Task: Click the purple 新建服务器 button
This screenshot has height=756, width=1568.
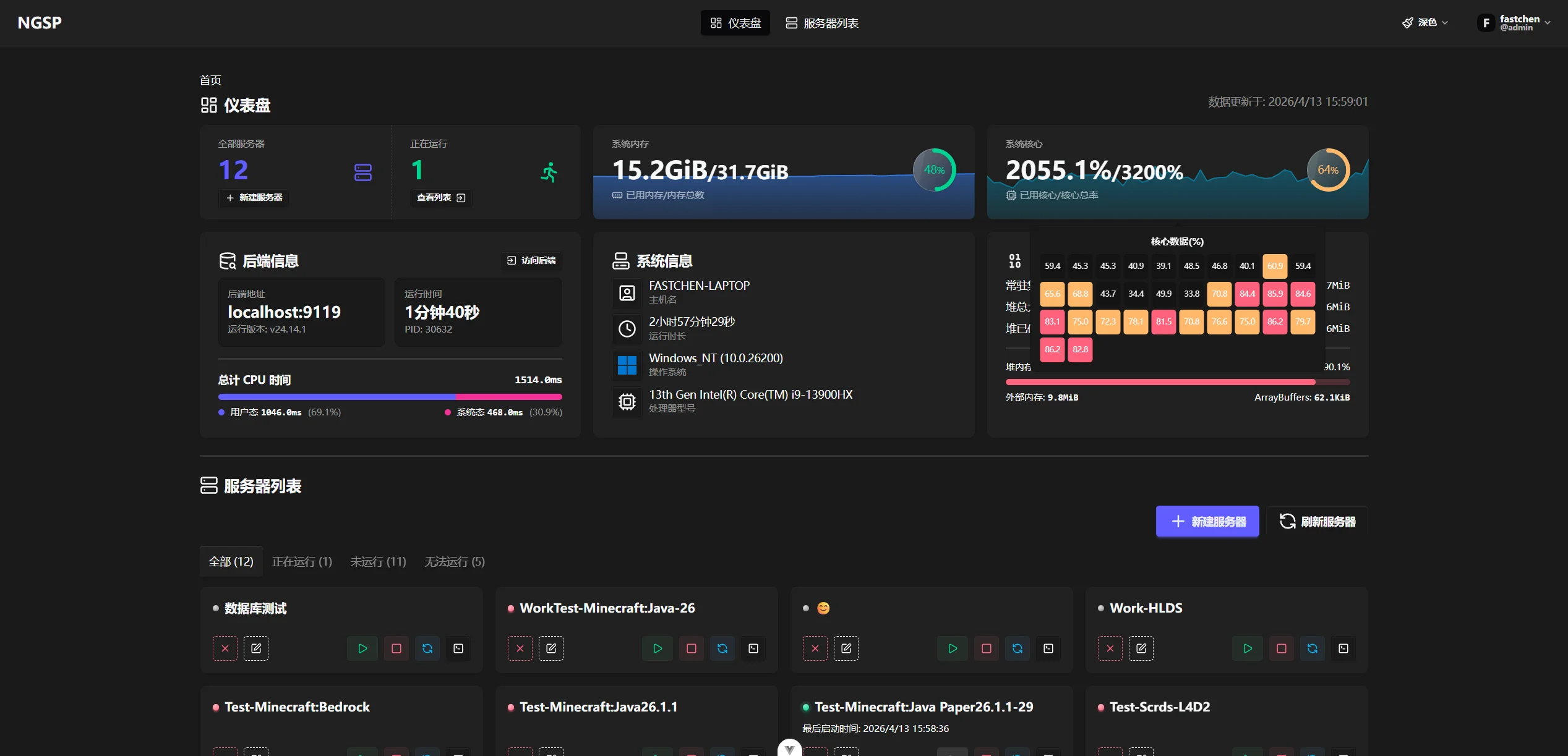Action: [1207, 522]
